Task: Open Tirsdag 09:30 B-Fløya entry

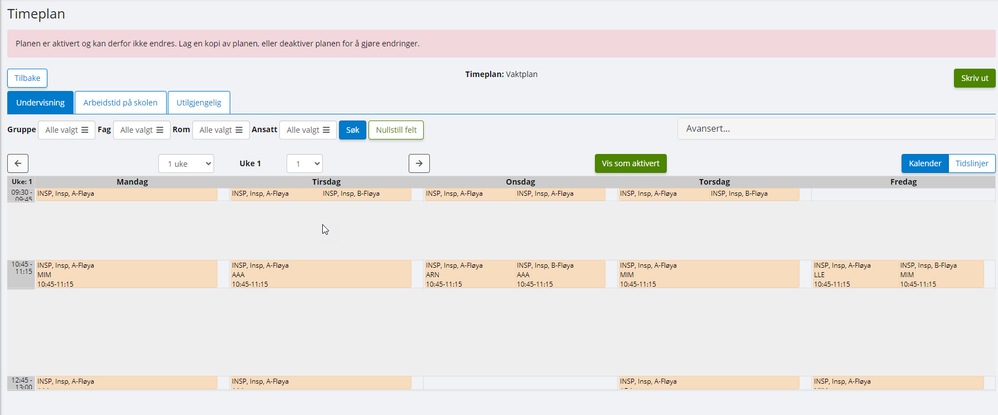Action: 366,194
